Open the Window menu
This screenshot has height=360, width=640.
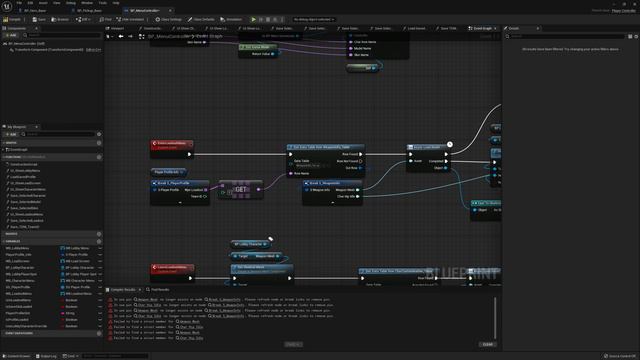[x=87, y=3]
